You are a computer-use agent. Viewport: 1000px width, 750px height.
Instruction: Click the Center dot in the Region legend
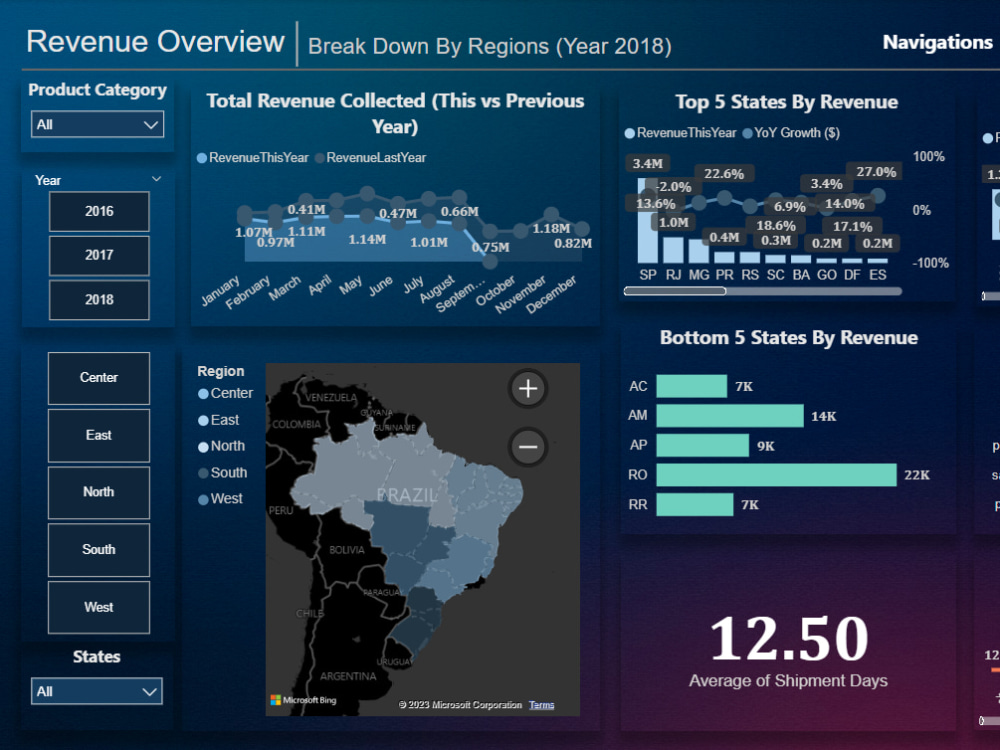point(202,394)
